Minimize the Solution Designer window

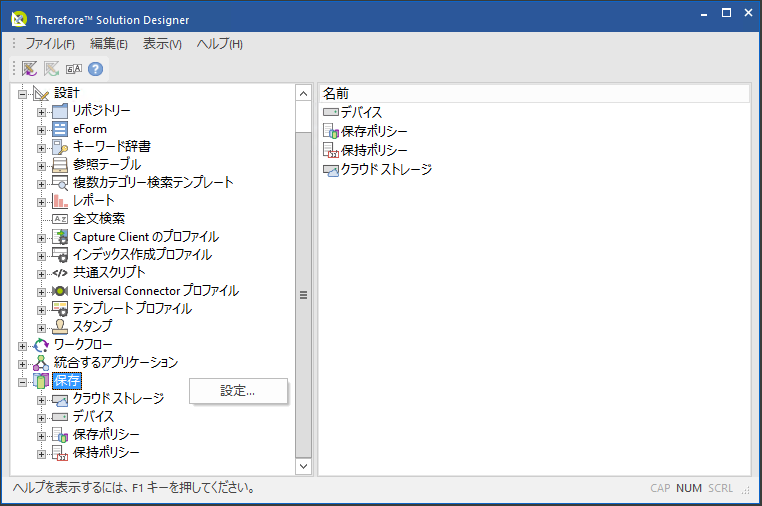(x=704, y=14)
